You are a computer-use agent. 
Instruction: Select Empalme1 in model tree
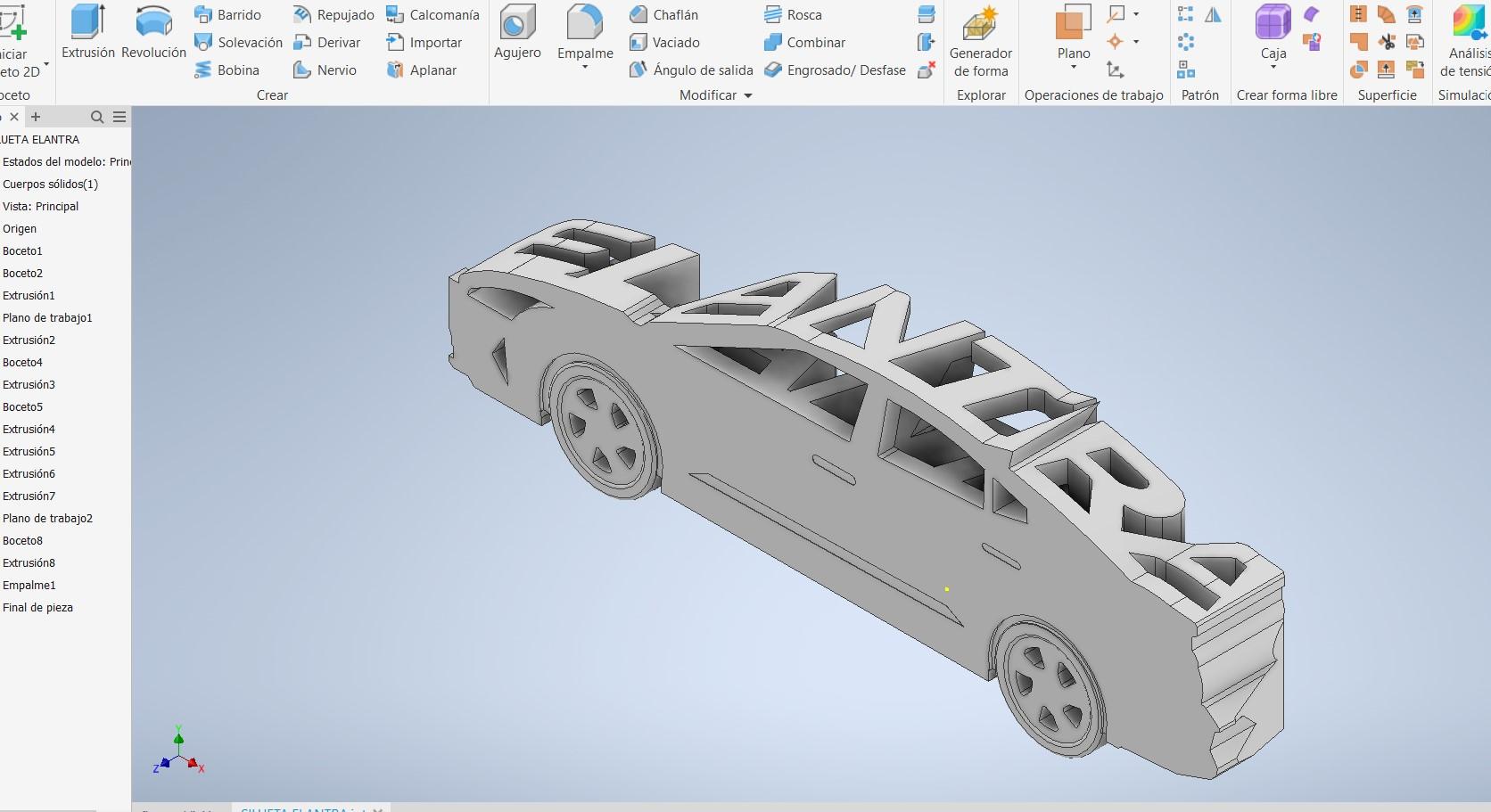point(29,586)
